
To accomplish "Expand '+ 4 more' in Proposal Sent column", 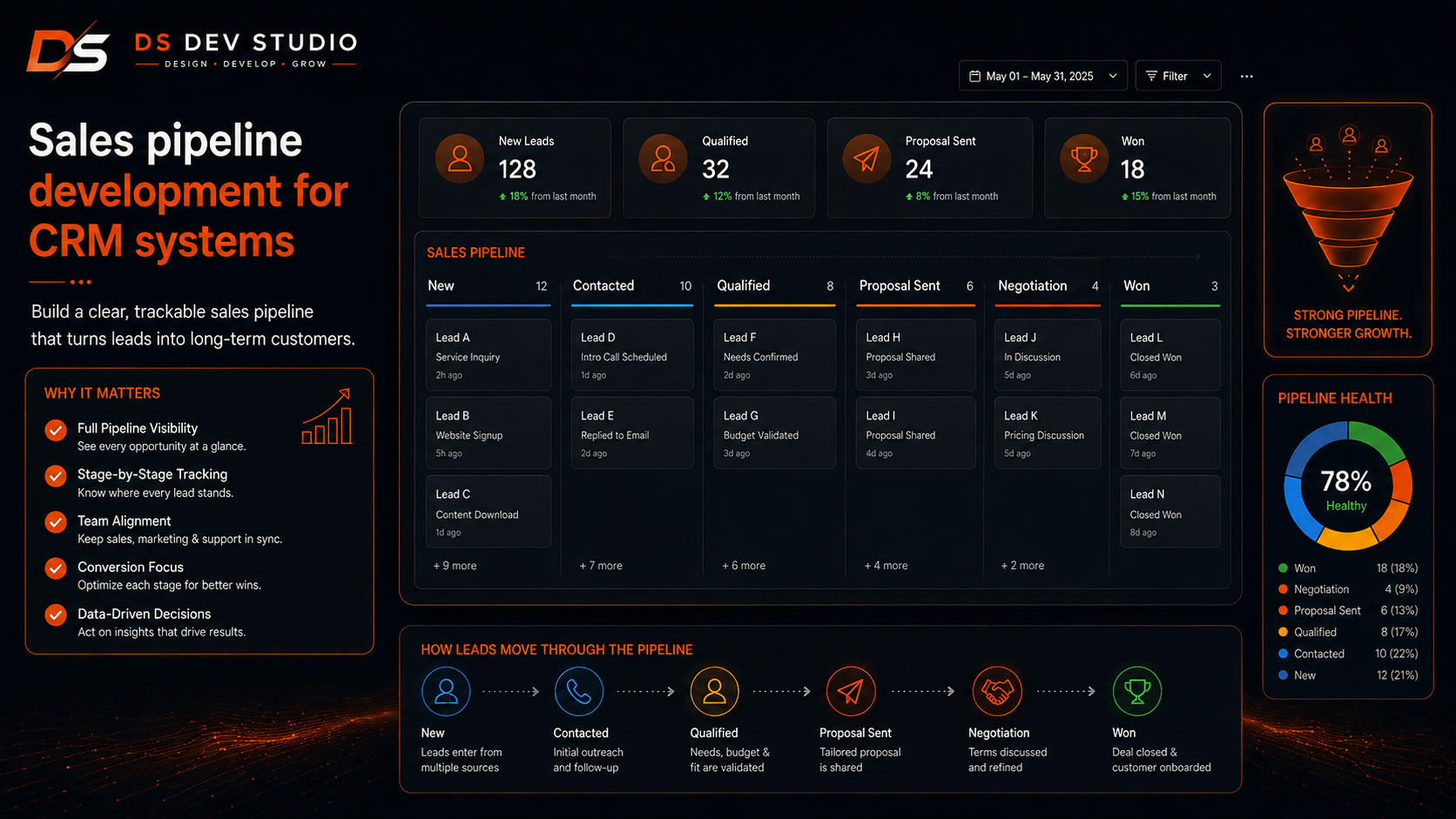I will 886,566.
